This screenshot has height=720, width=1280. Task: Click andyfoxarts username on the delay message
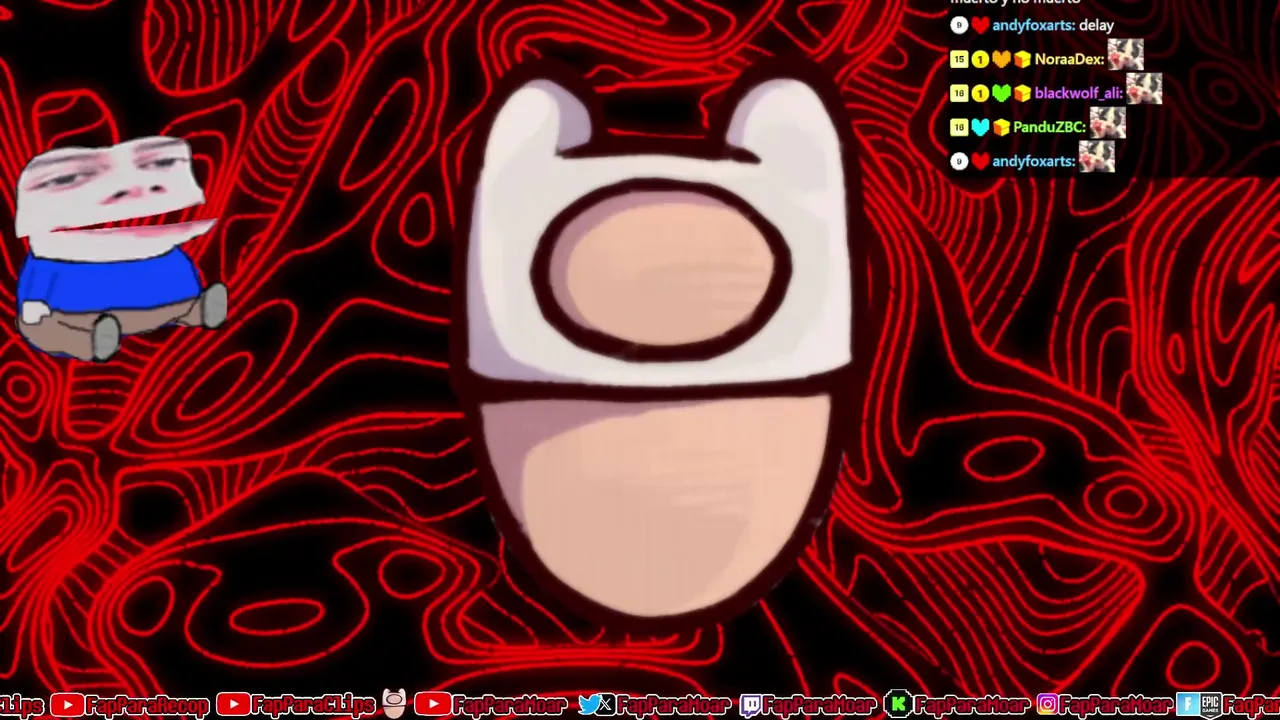point(1033,26)
